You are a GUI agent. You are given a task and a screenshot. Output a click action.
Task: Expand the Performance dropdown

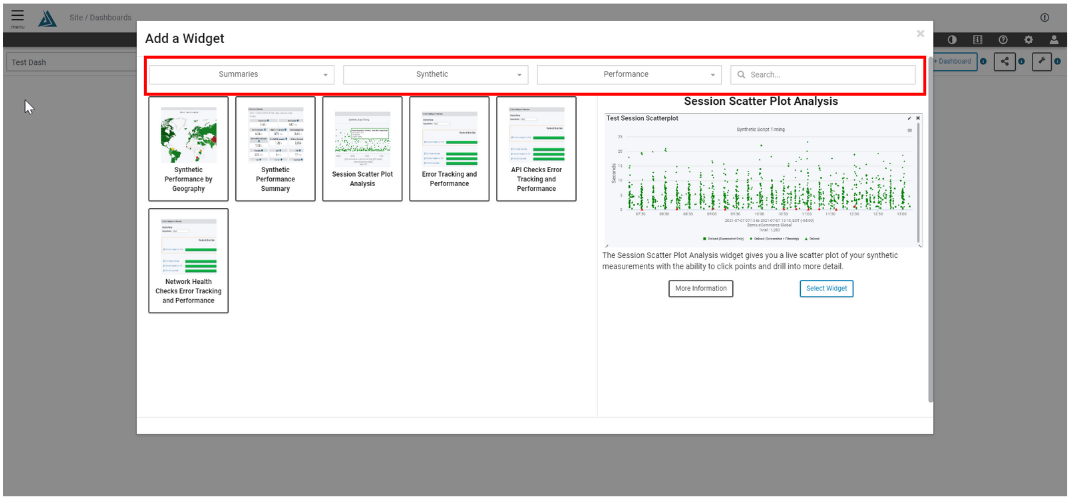tap(628, 75)
